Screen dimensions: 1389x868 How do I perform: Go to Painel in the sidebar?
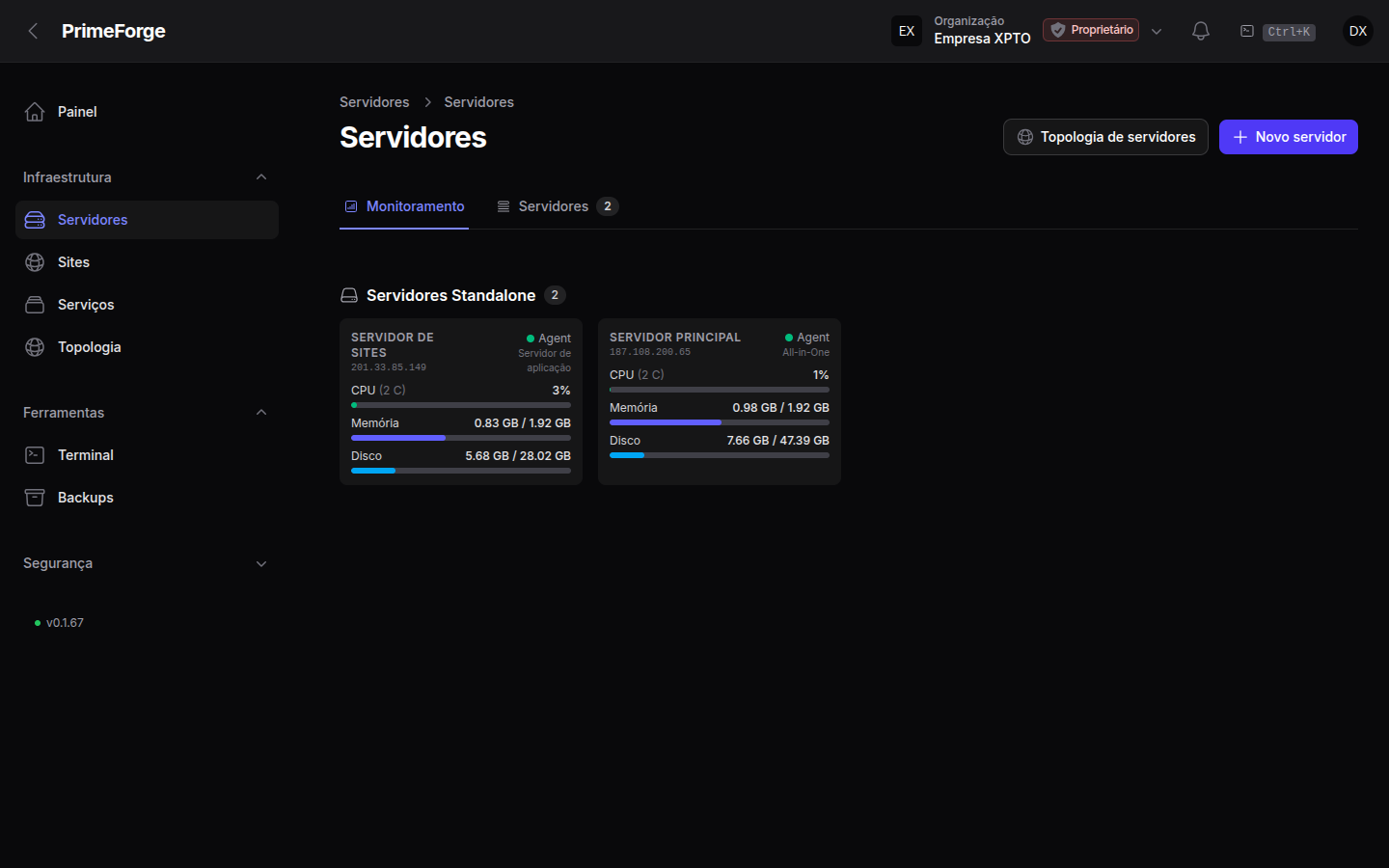pyautogui.click(x=147, y=112)
